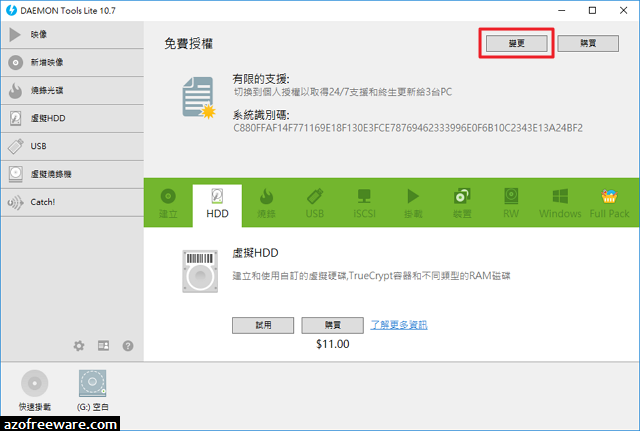The image size is (640, 431).
Task: Open the 掛載 play-arrow tab
Action: pyautogui.click(x=413, y=204)
